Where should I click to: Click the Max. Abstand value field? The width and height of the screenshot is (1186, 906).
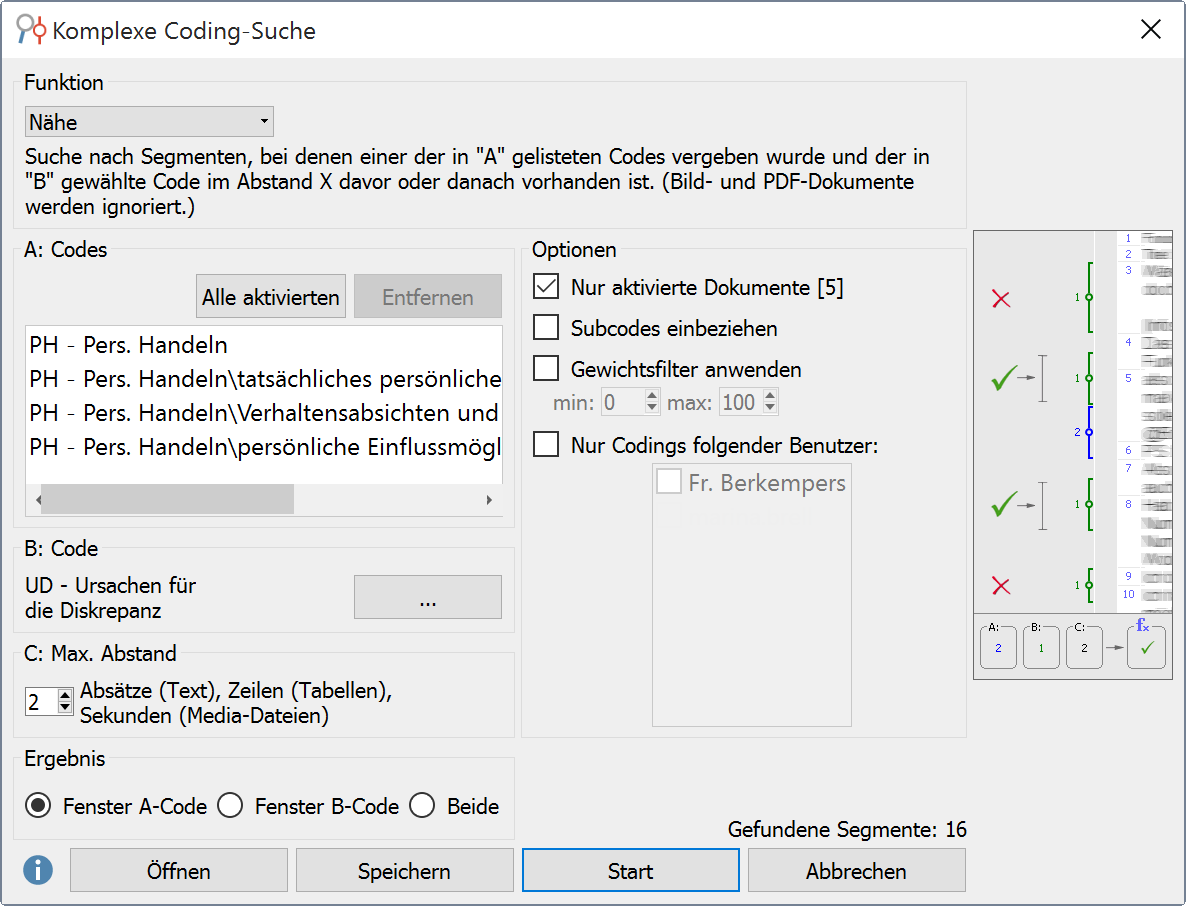click(41, 702)
